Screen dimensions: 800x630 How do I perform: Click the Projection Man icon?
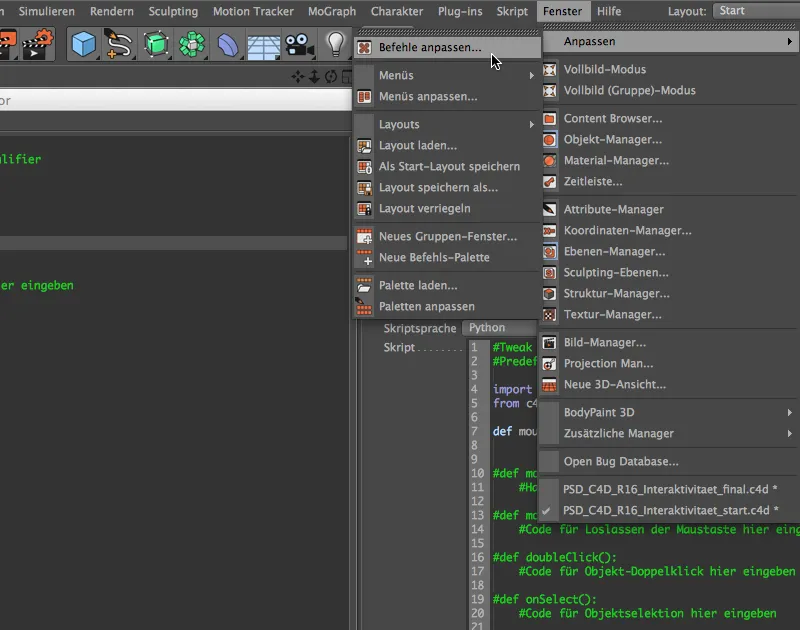click(x=549, y=364)
